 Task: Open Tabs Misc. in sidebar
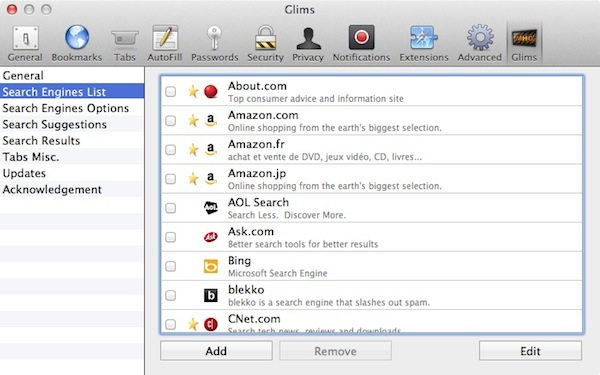72,157
